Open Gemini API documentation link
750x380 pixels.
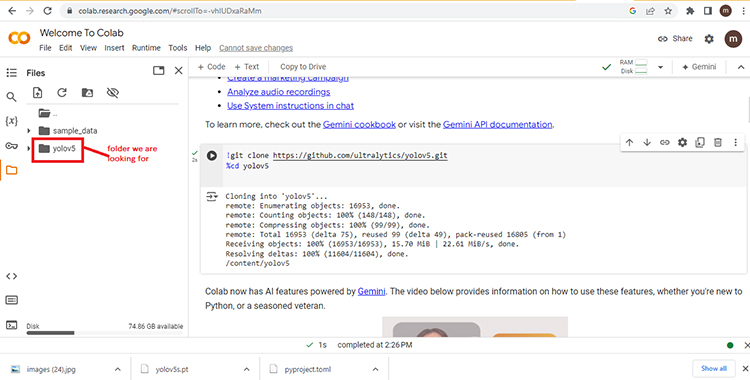click(498, 124)
